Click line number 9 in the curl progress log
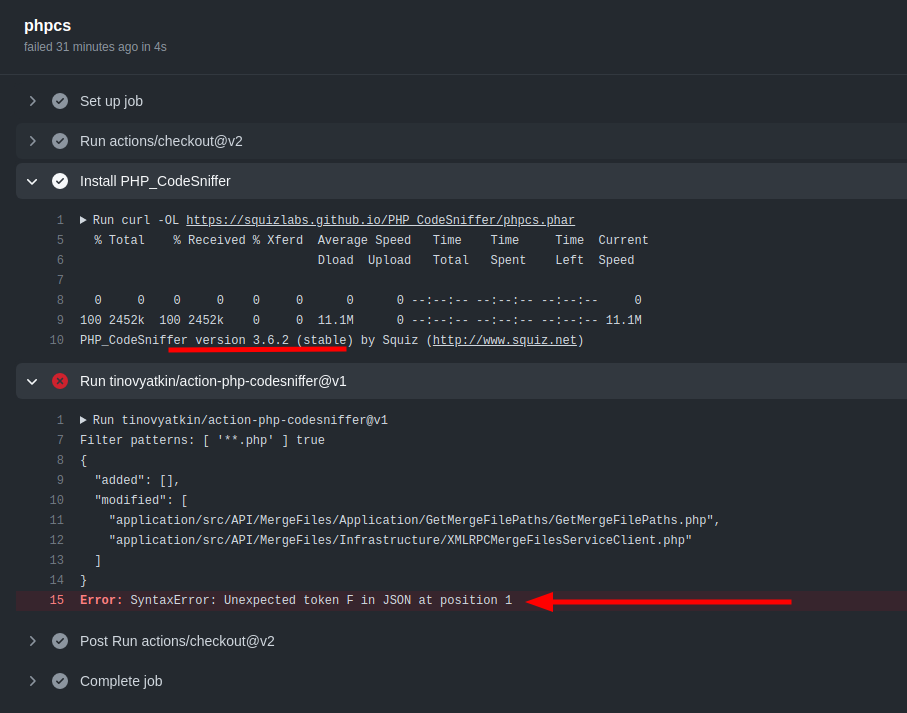 [x=60, y=320]
